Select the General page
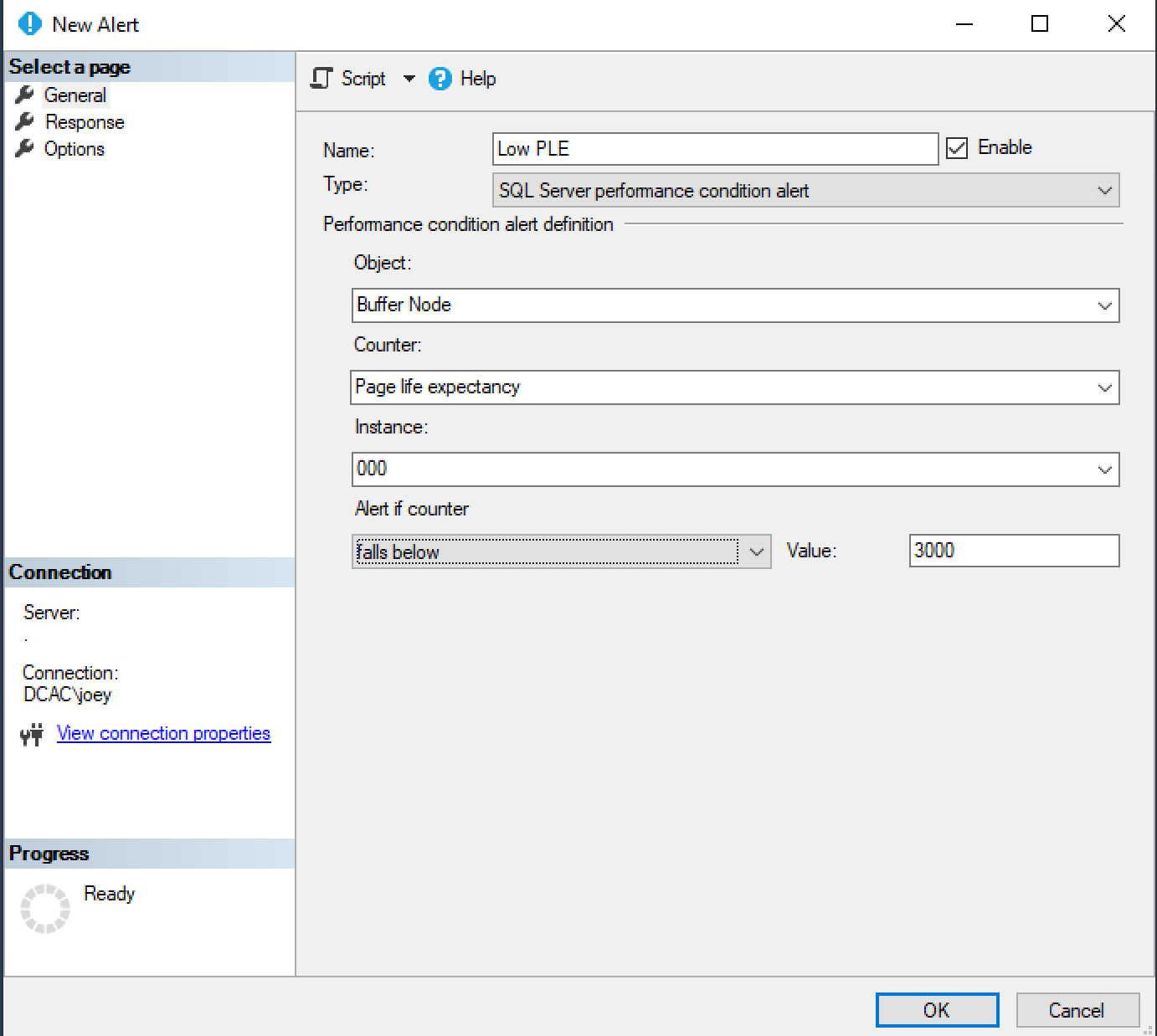Screen dimensions: 1157x1036 75,95
